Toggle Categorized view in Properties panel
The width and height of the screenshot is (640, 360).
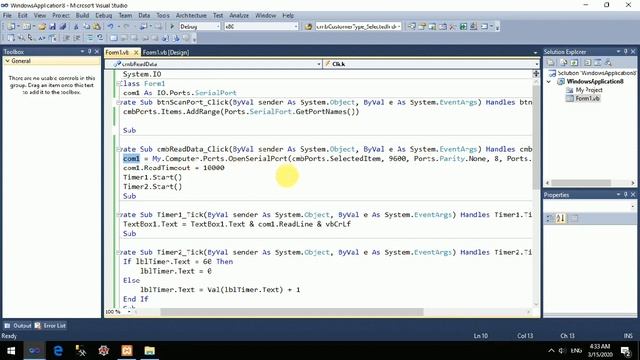tap(550, 218)
